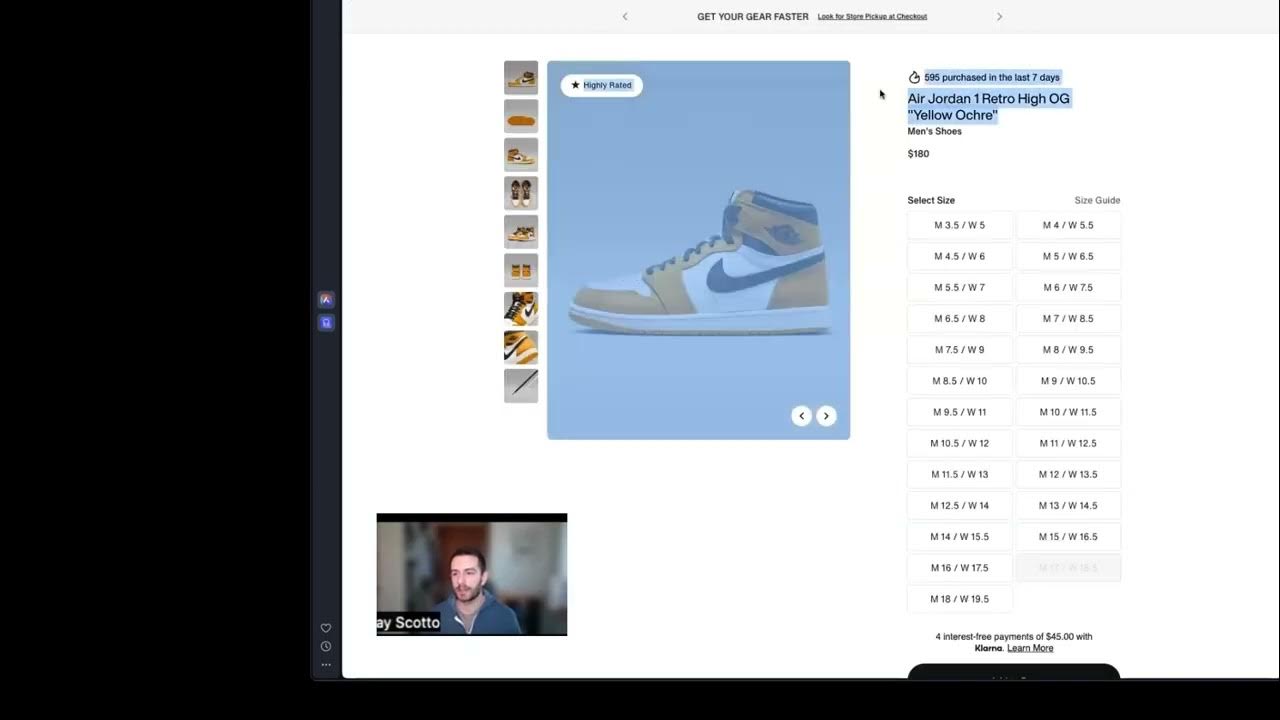
Task: Select heel view pair thumbnail
Action: (x=521, y=270)
